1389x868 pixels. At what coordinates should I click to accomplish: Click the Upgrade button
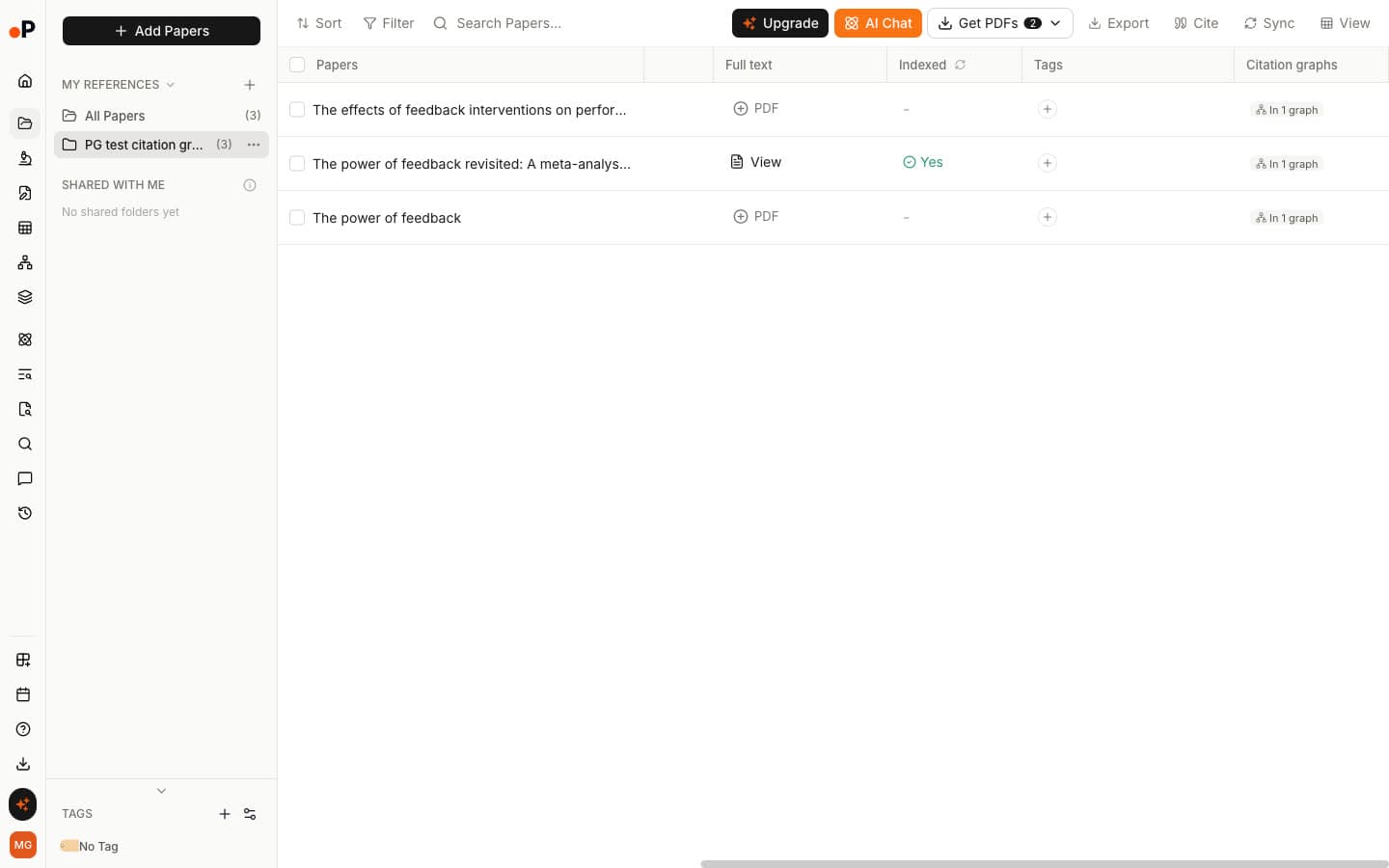tap(780, 23)
